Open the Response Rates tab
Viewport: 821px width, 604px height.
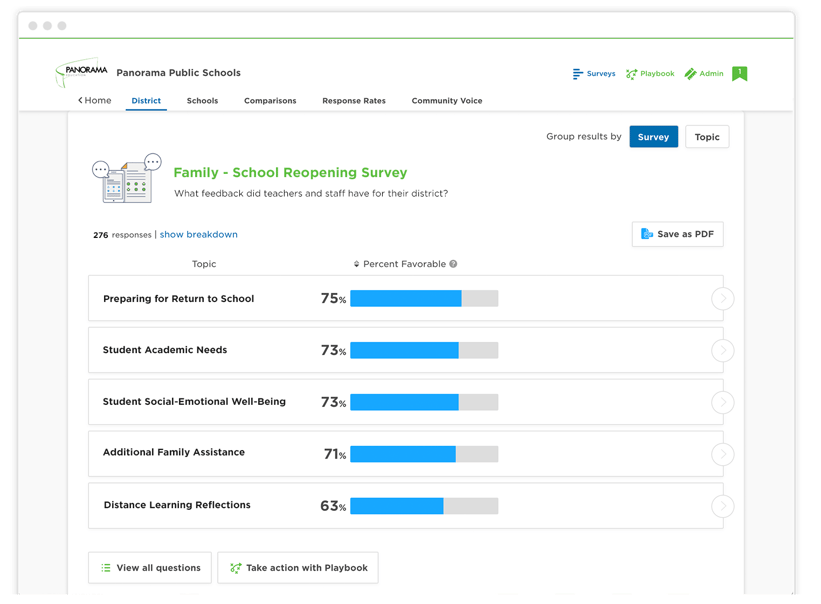(353, 101)
